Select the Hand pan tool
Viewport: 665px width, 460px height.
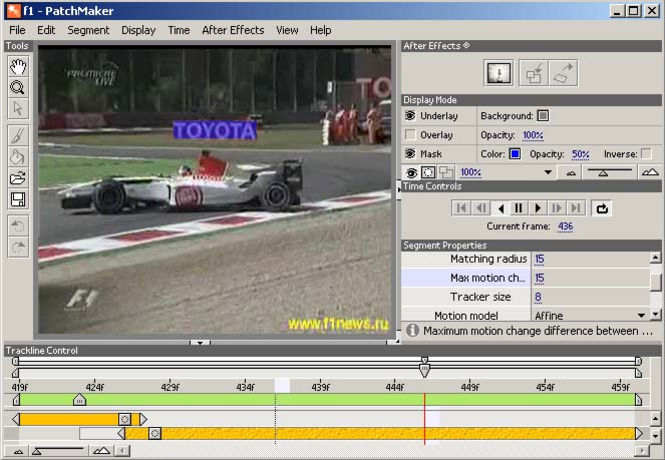tap(17, 67)
